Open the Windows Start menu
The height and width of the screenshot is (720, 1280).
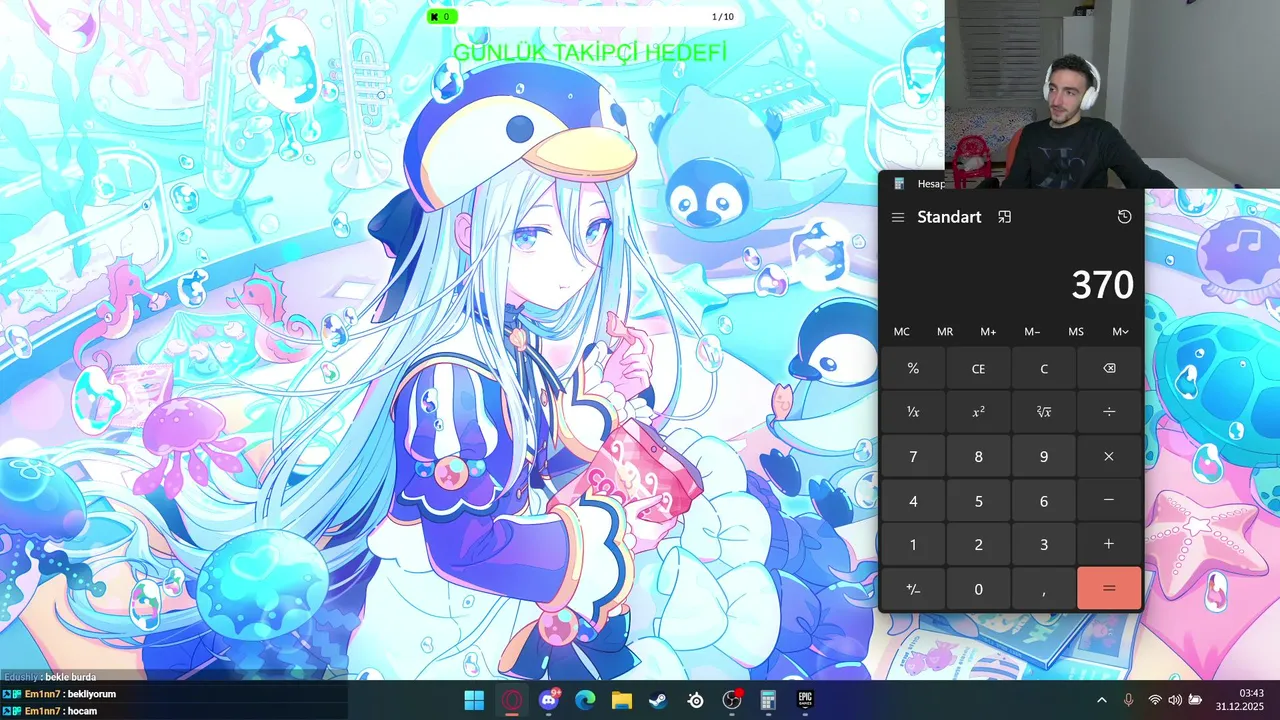pos(474,700)
